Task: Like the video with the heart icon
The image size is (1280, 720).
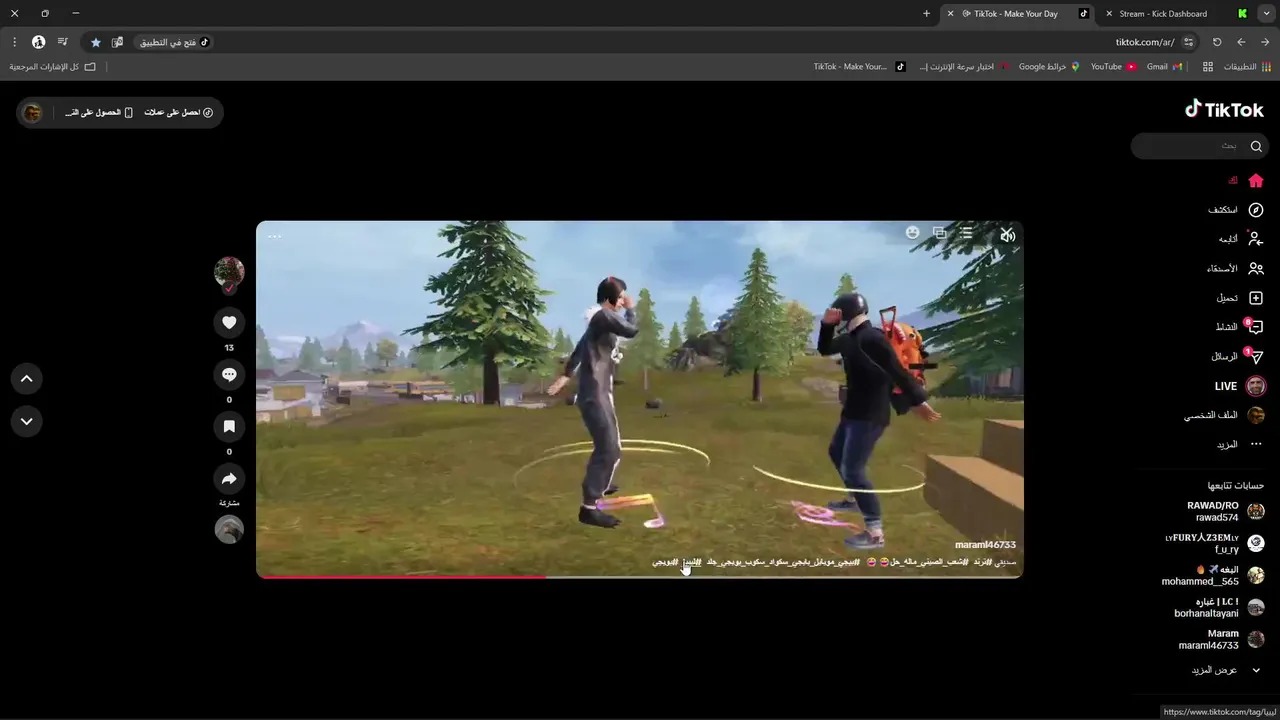Action: click(229, 322)
